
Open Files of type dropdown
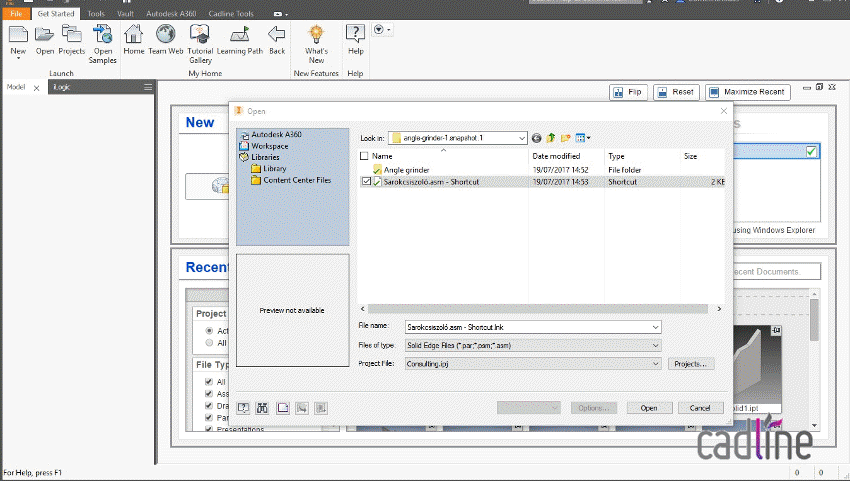pos(655,345)
